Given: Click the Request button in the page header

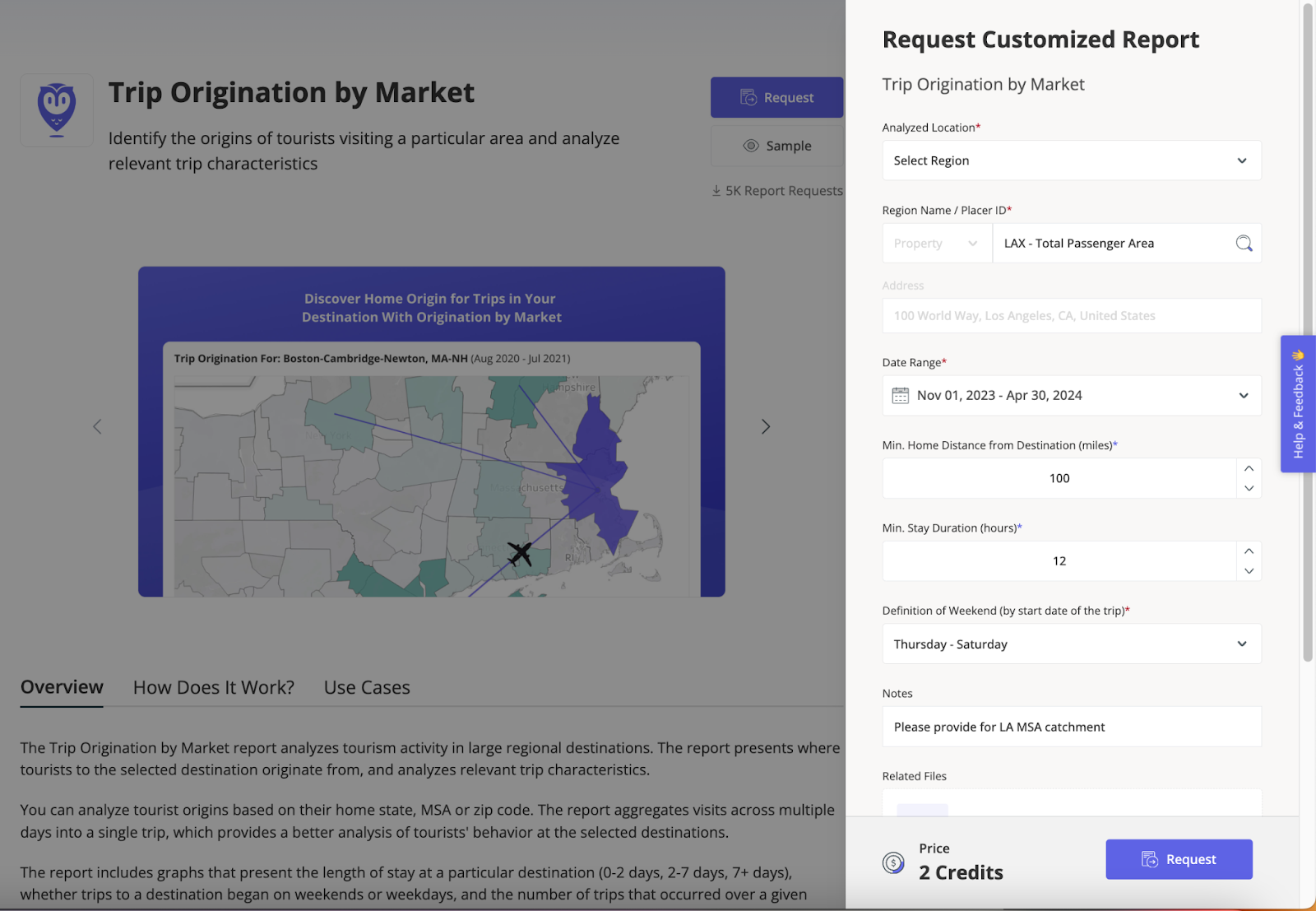Looking at the screenshot, I should pos(777,98).
